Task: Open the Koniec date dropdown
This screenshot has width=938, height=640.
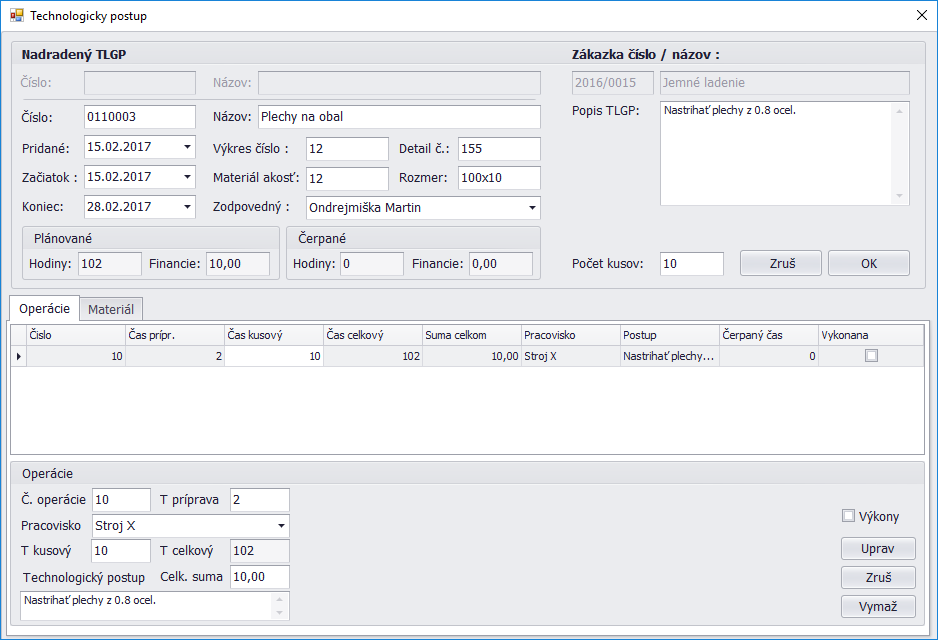Action: (187, 207)
